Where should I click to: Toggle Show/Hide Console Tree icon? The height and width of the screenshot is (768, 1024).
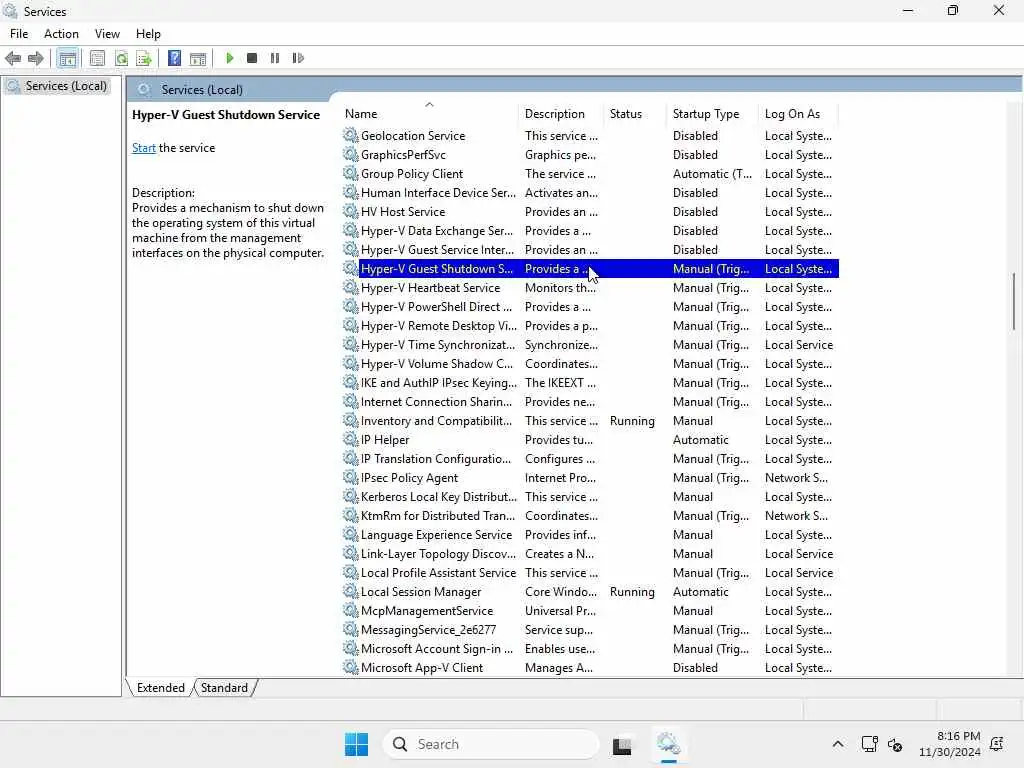coord(67,58)
